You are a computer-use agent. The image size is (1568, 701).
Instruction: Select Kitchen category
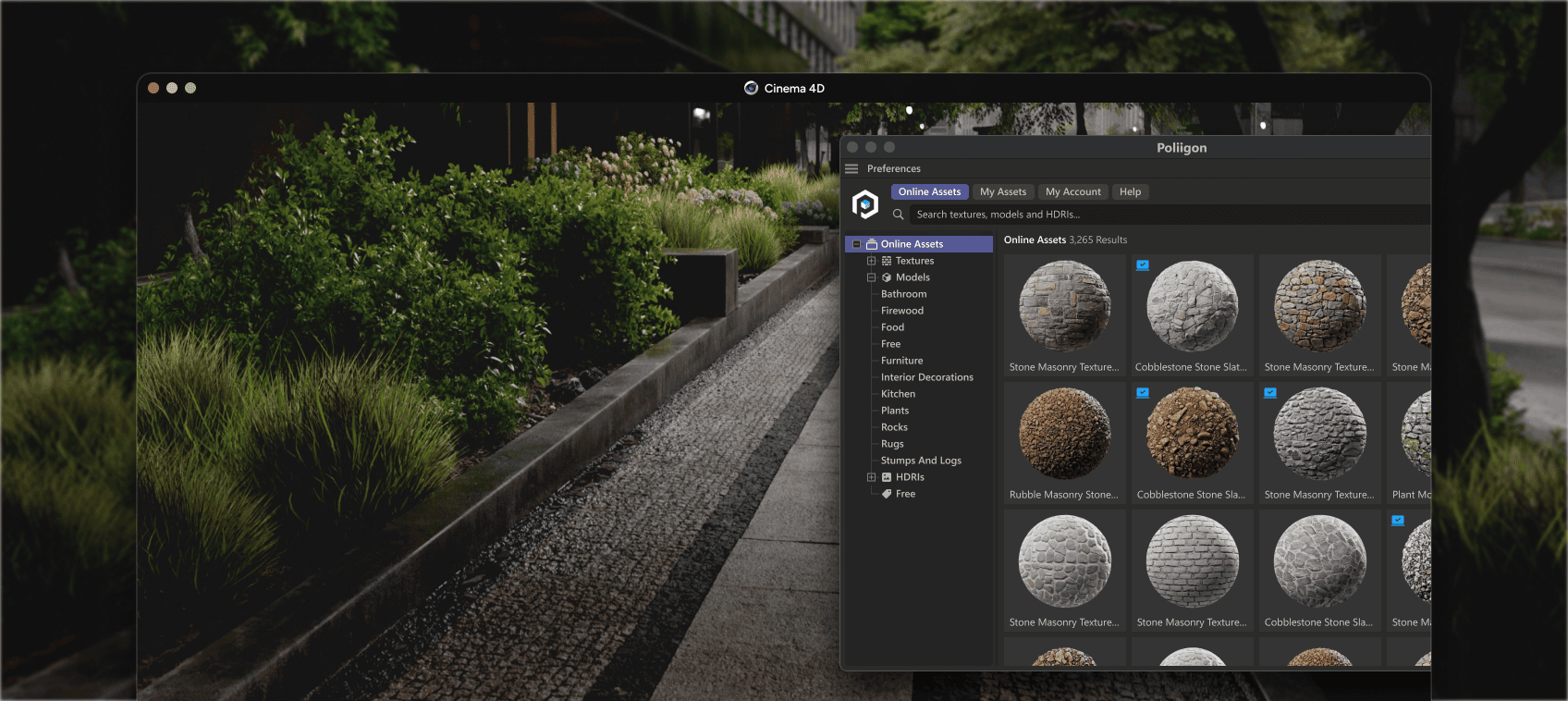898,394
